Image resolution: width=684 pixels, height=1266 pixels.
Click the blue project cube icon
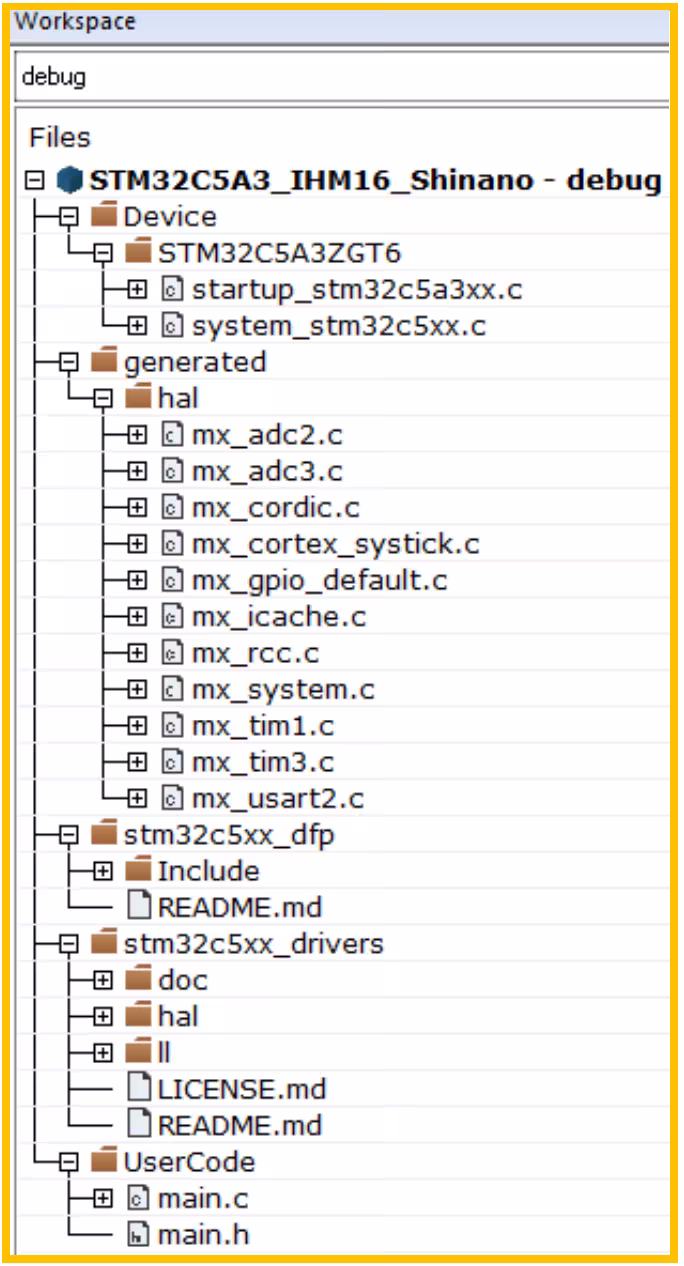68,181
